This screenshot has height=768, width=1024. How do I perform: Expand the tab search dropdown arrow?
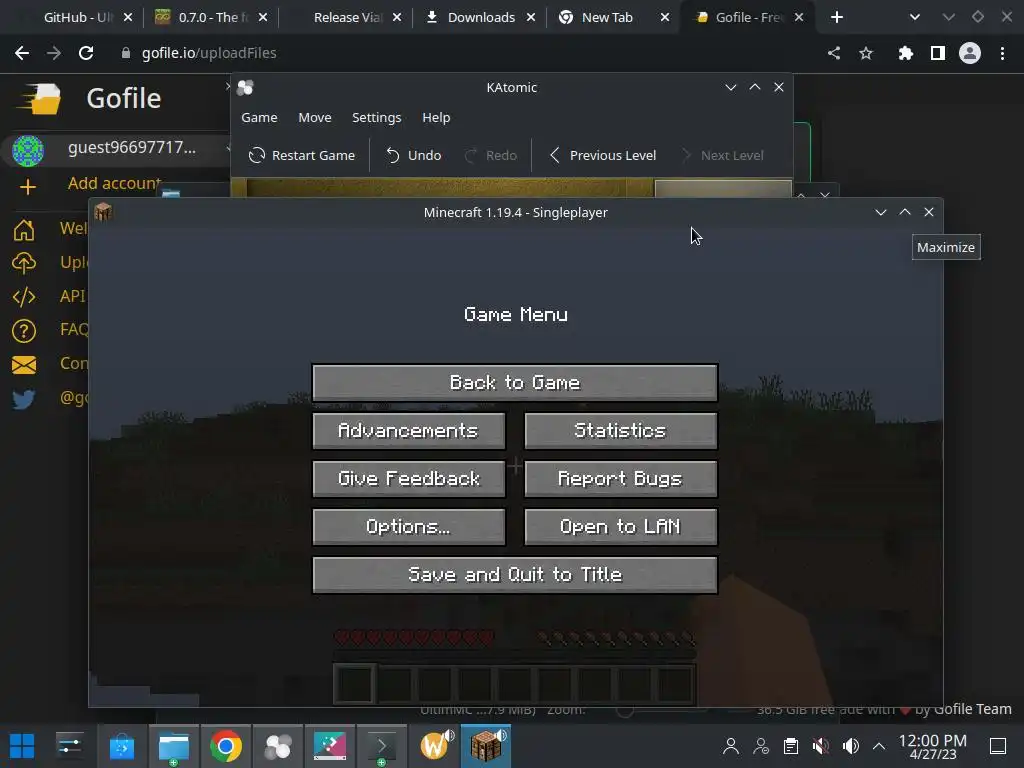[914, 18]
